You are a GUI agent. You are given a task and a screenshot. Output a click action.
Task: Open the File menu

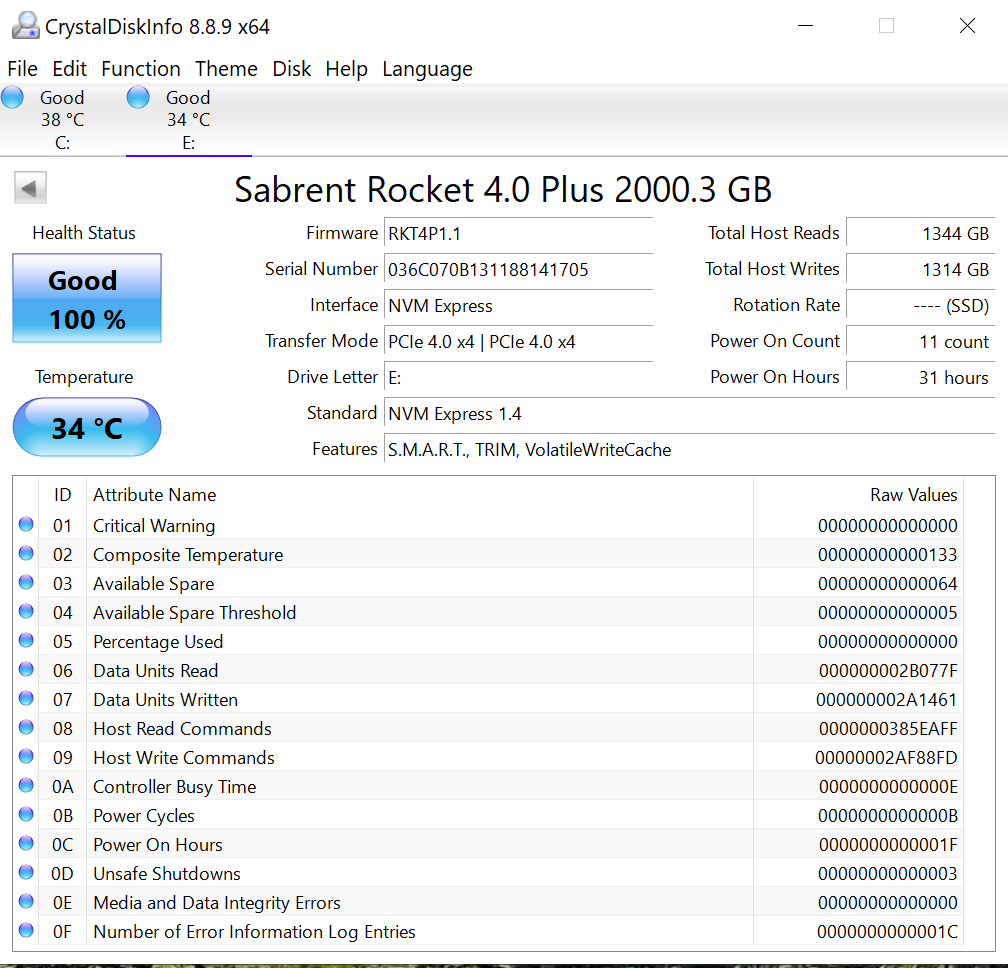[x=22, y=69]
